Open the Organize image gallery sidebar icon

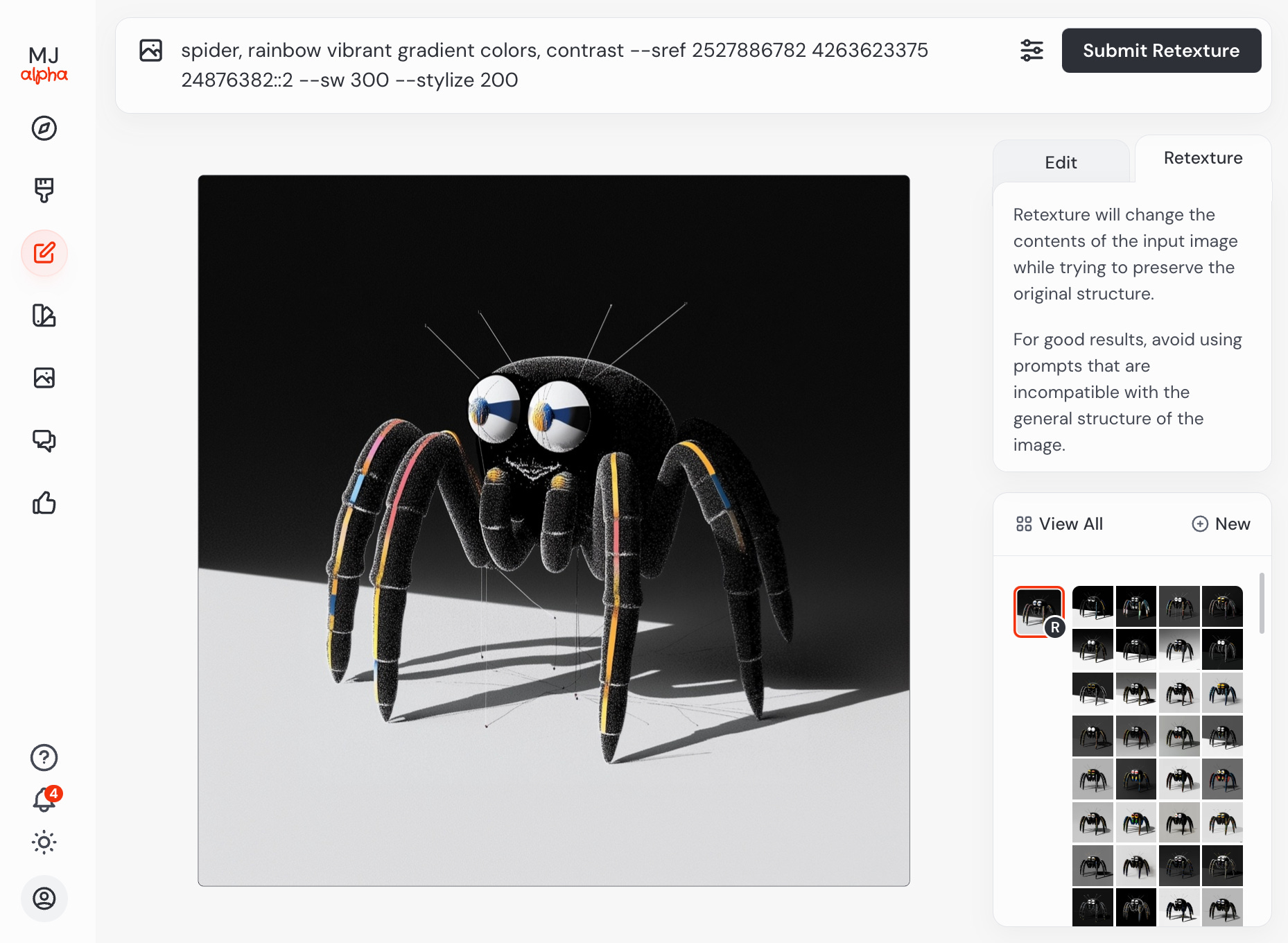click(44, 378)
